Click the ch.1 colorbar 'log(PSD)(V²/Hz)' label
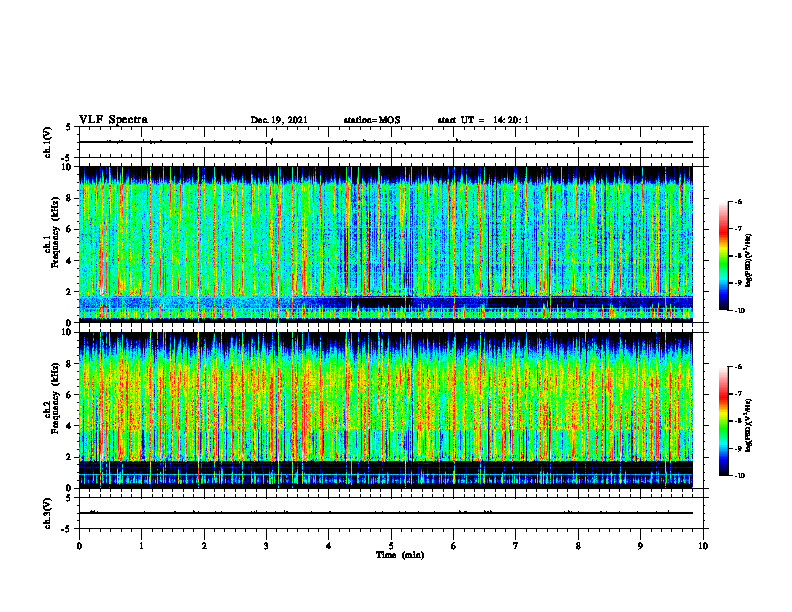This screenshot has height=612, width=792. coord(748,261)
